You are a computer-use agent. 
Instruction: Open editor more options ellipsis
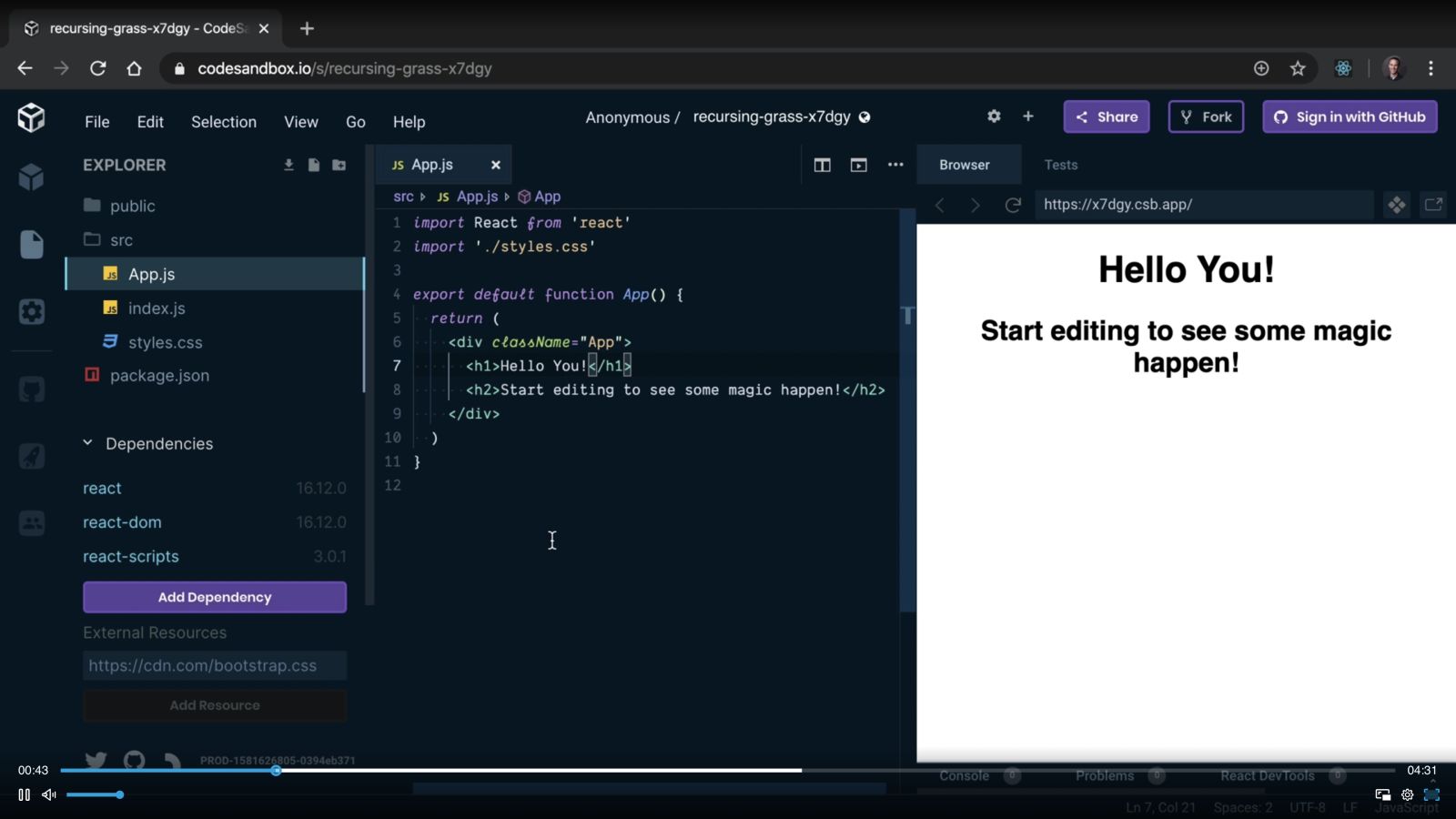pos(895,165)
